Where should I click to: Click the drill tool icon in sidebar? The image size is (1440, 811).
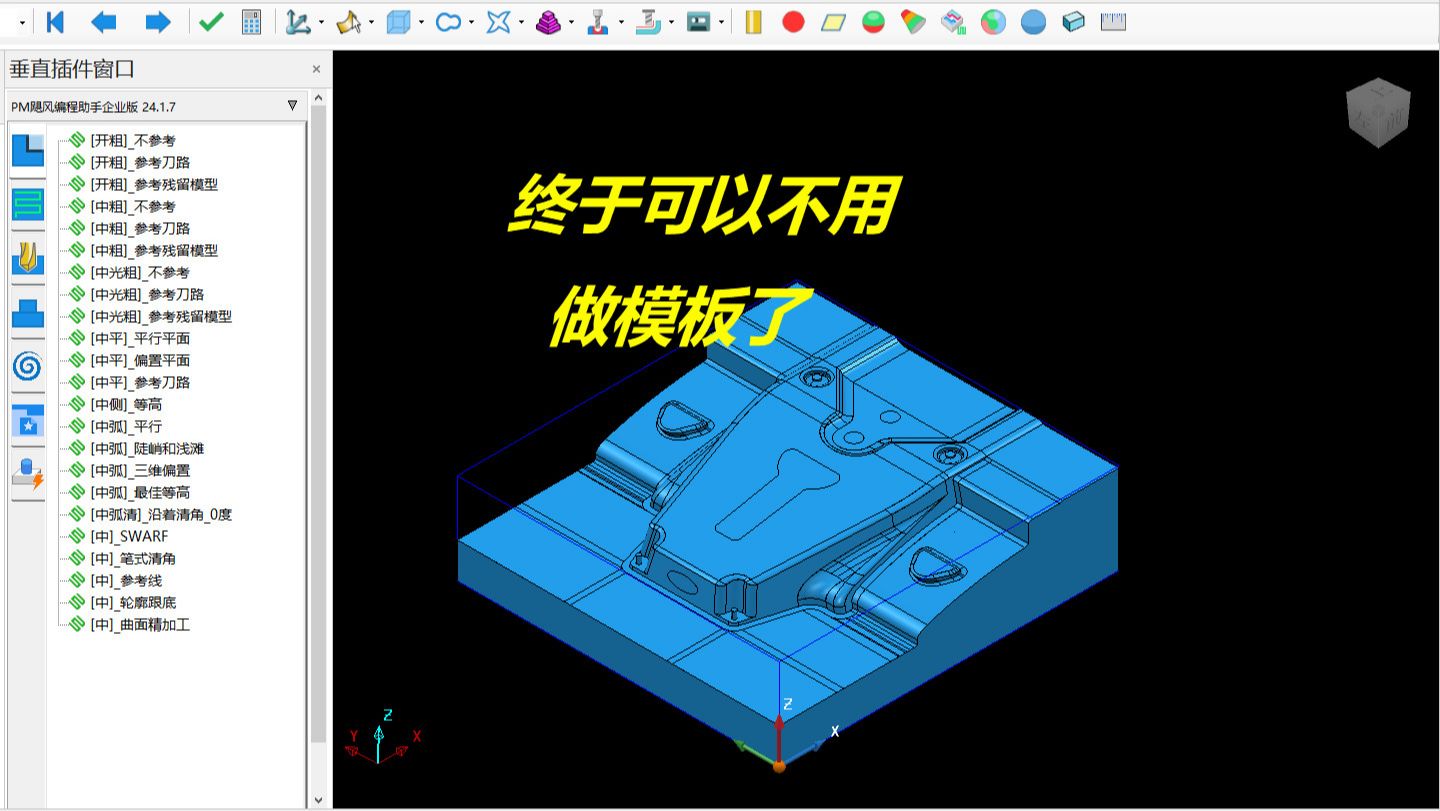[x=28, y=259]
